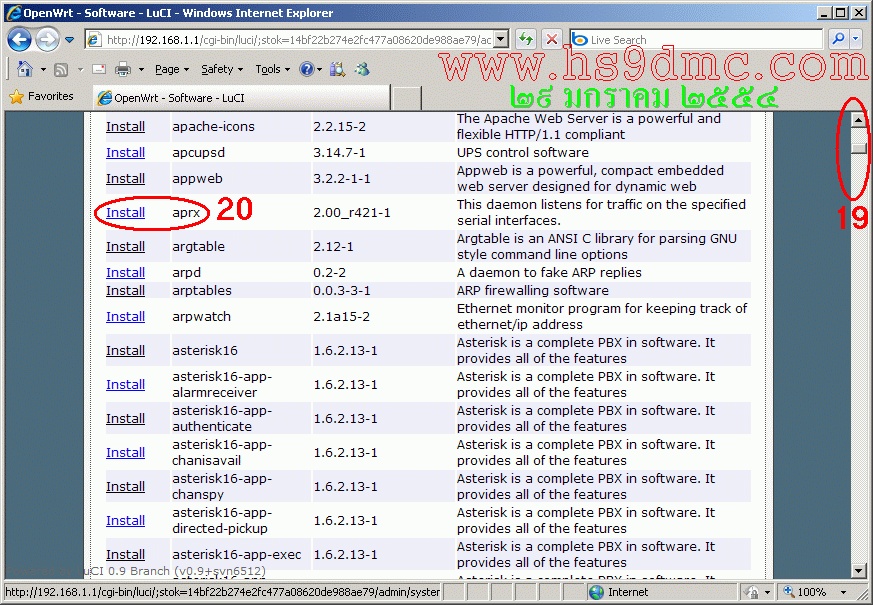The height and width of the screenshot is (605, 873).
Task: Click the status bar globe icon
Action: tap(596, 592)
